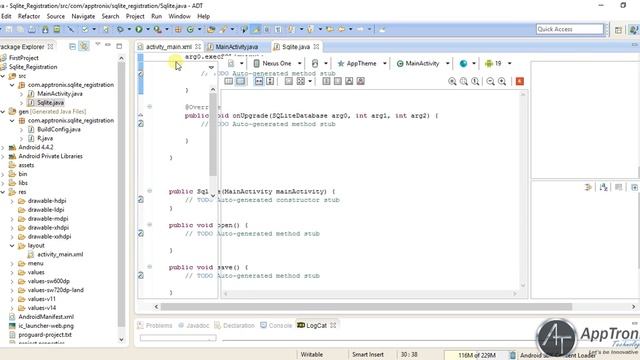The image size is (640, 360).
Task: Click the New Java Package toolbar icon
Action: click(178, 29)
